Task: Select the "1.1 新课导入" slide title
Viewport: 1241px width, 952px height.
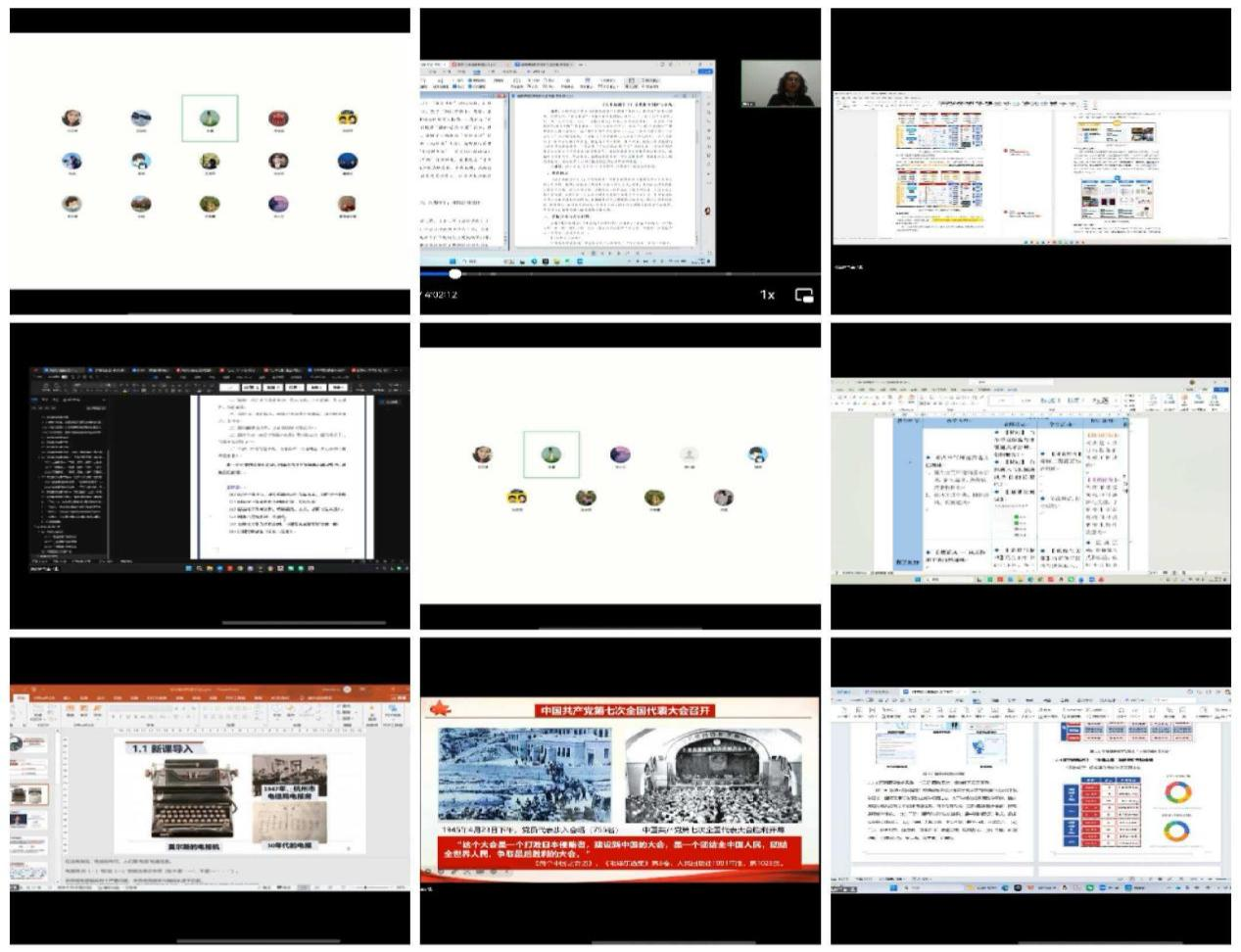Action: coord(163,748)
